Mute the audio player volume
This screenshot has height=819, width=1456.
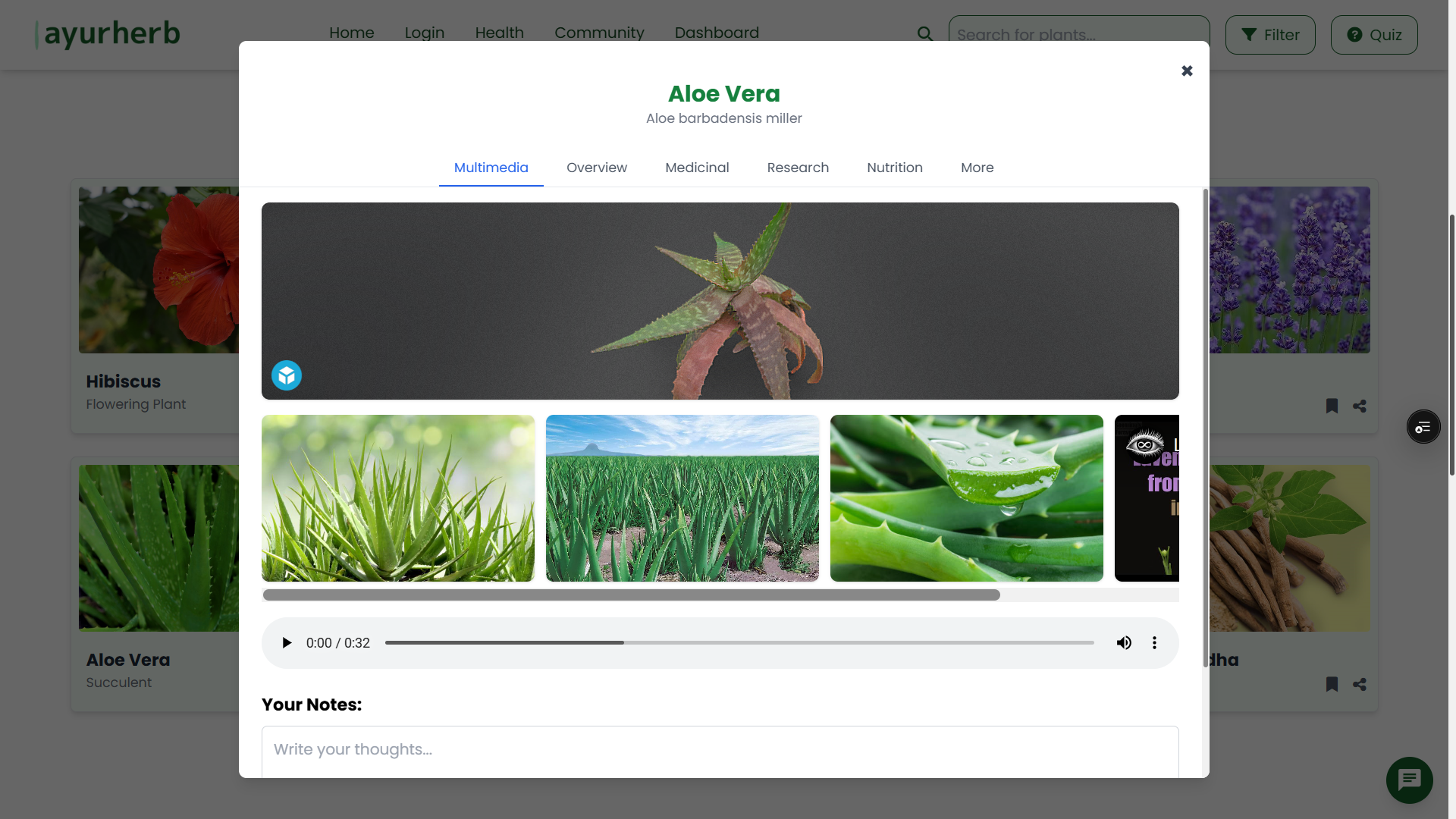[1124, 642]
